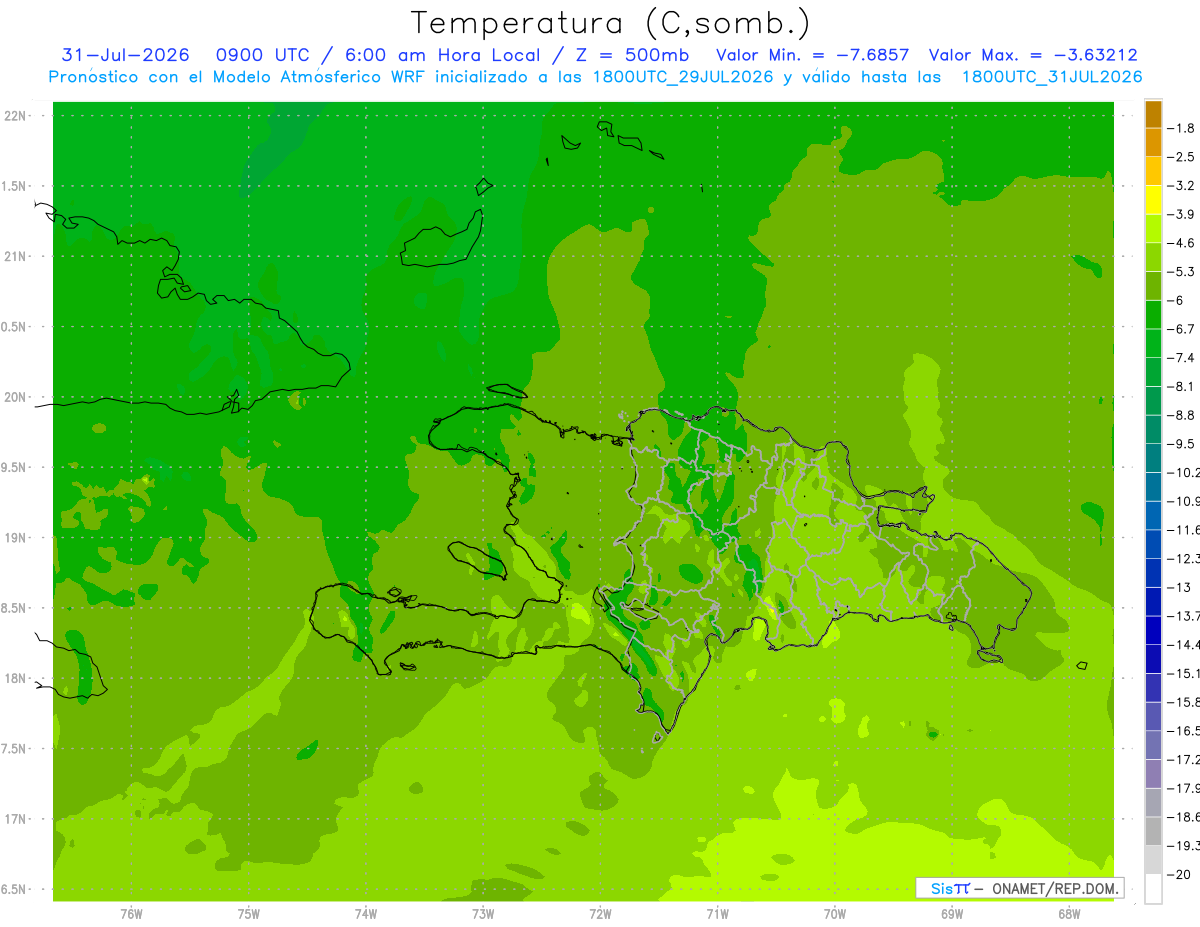Click the '0900 UTC' time label
This screenshot has height=927, width=1200.
click(x=263, y=55)
